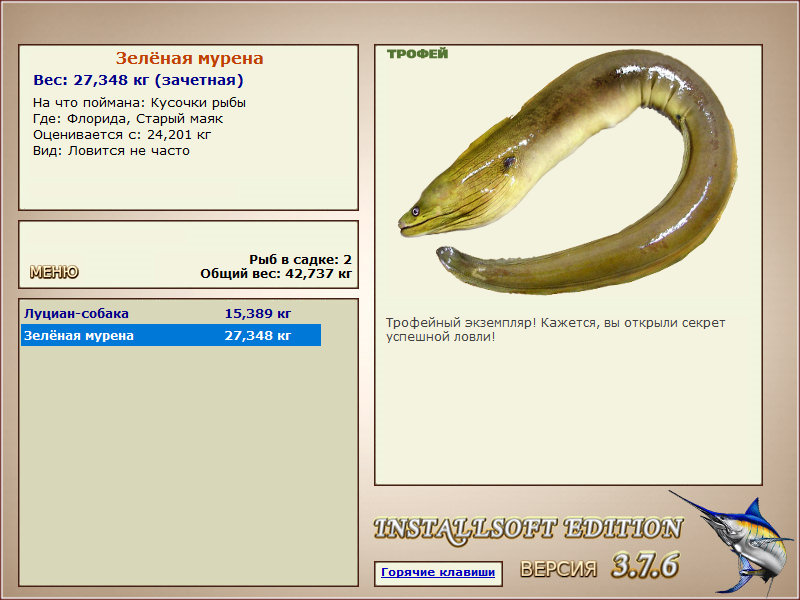The image size is (800, 600).
Task: Click the 27,348 кг weight in selected row
Action: 258,336
